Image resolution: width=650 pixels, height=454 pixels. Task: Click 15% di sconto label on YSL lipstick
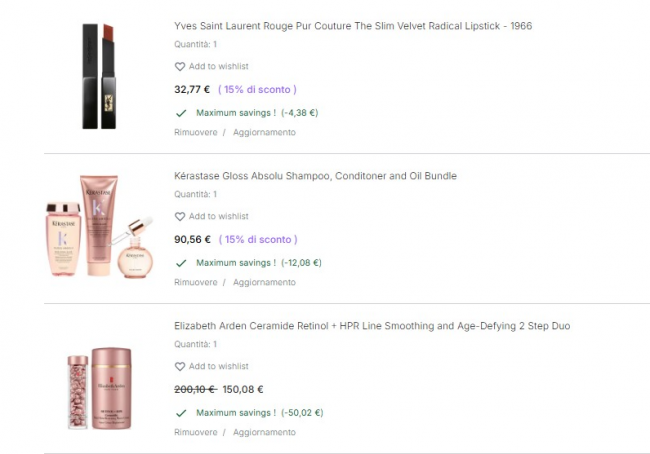coord(257,89)
